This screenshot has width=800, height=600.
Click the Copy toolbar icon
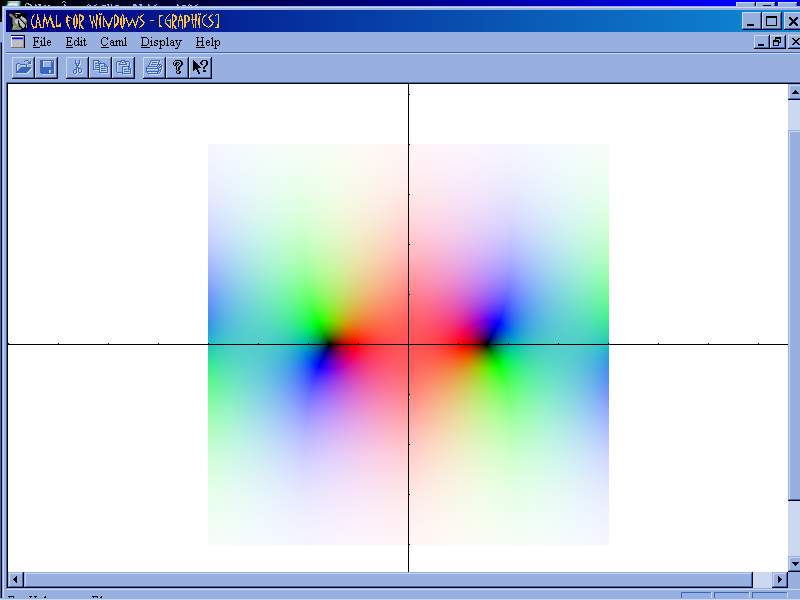[100, 67]
